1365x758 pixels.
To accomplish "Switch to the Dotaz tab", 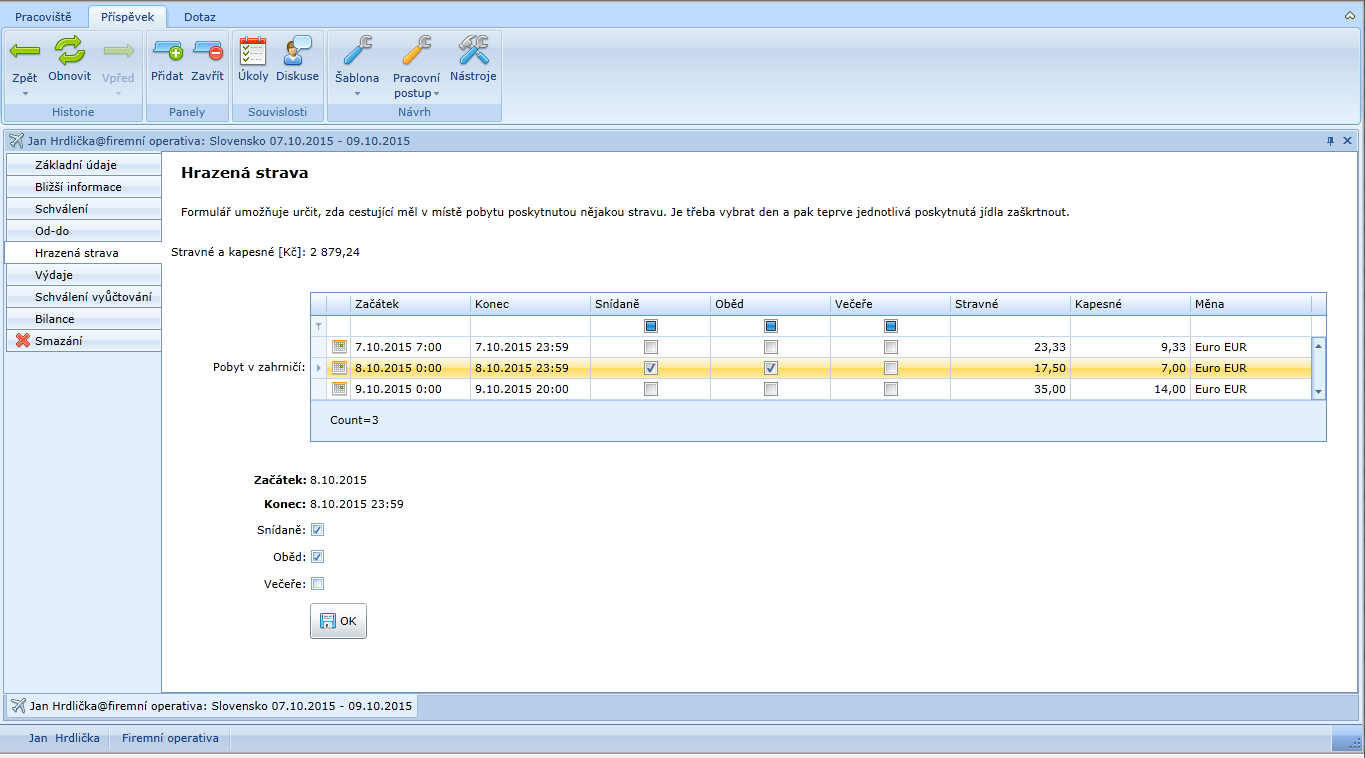I will [x=199, y=17].
